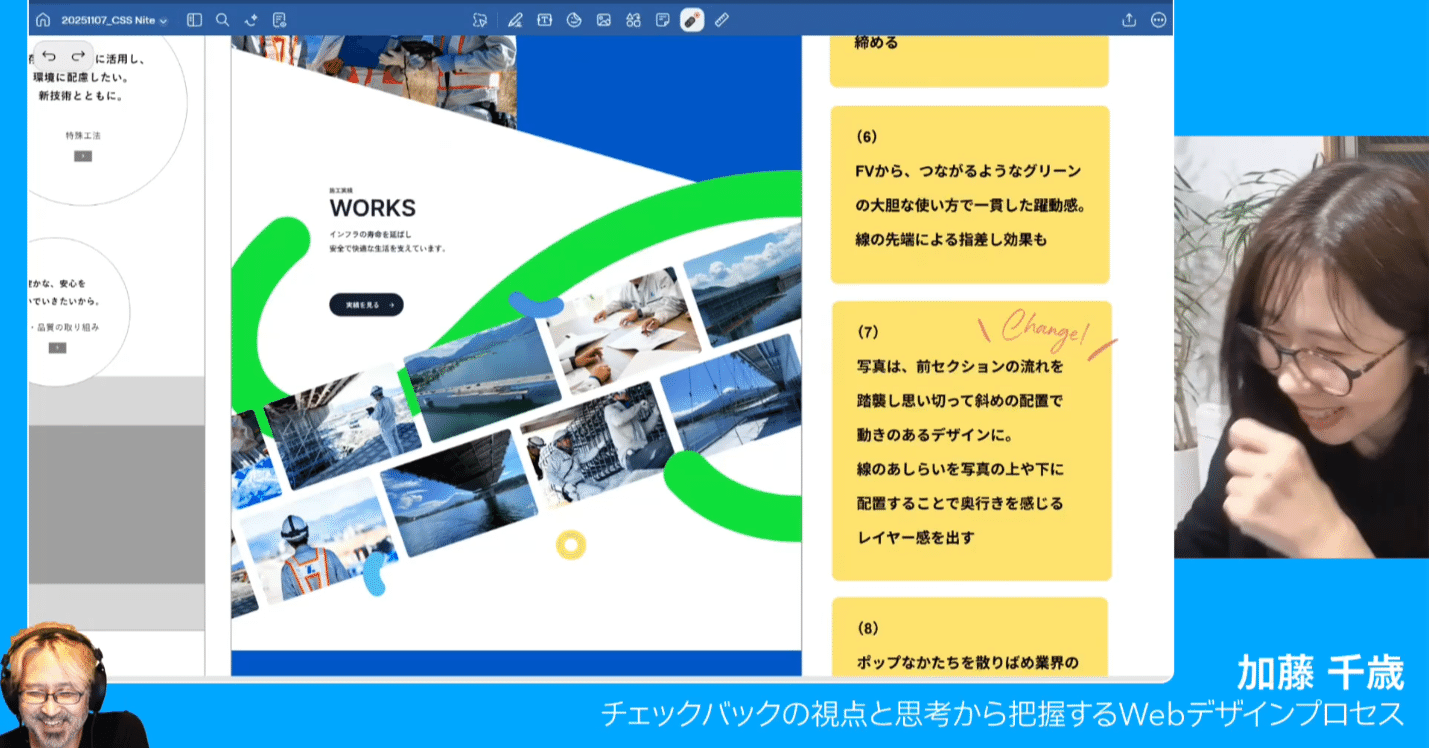The width and height of the screenshot is (1429, 748).
Task: Select the active Eraser tool
Action: tap(691, 19)
